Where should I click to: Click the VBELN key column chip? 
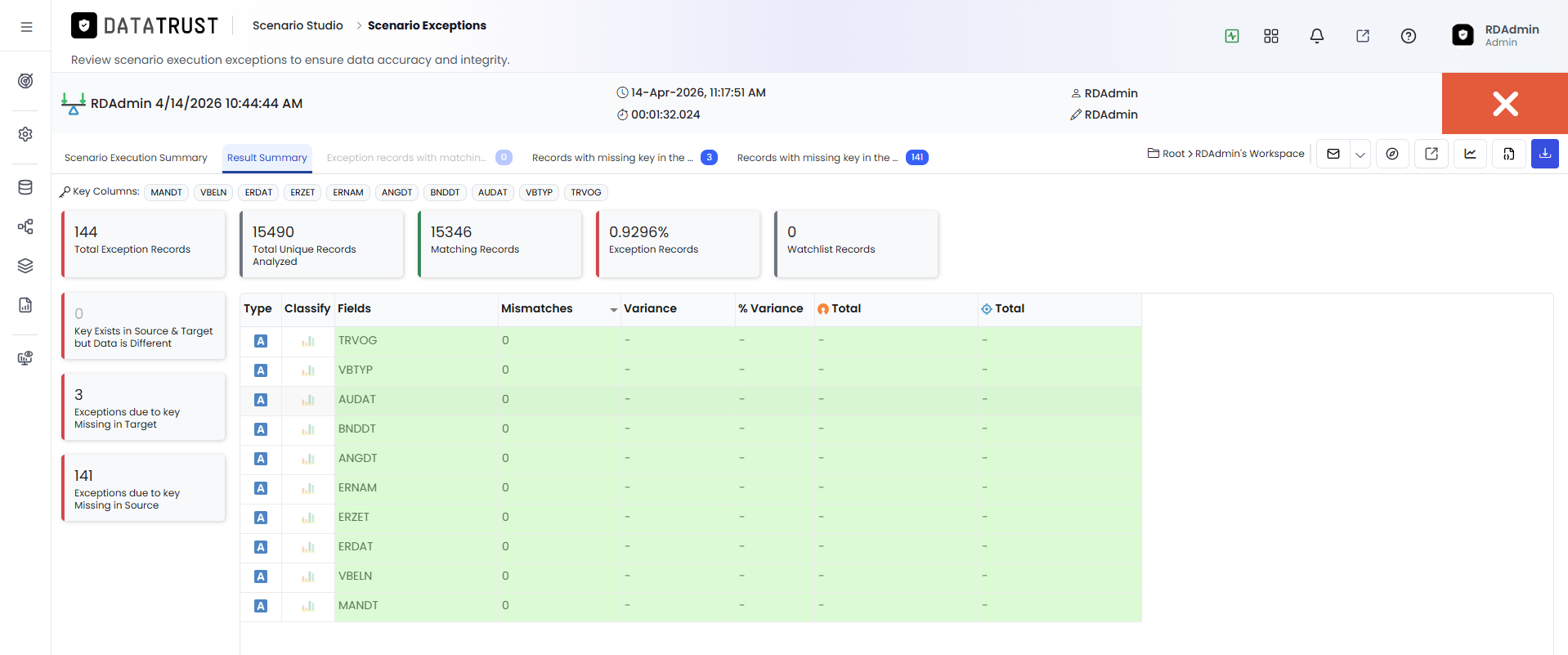pyautogui.click(x=213, y=193)
